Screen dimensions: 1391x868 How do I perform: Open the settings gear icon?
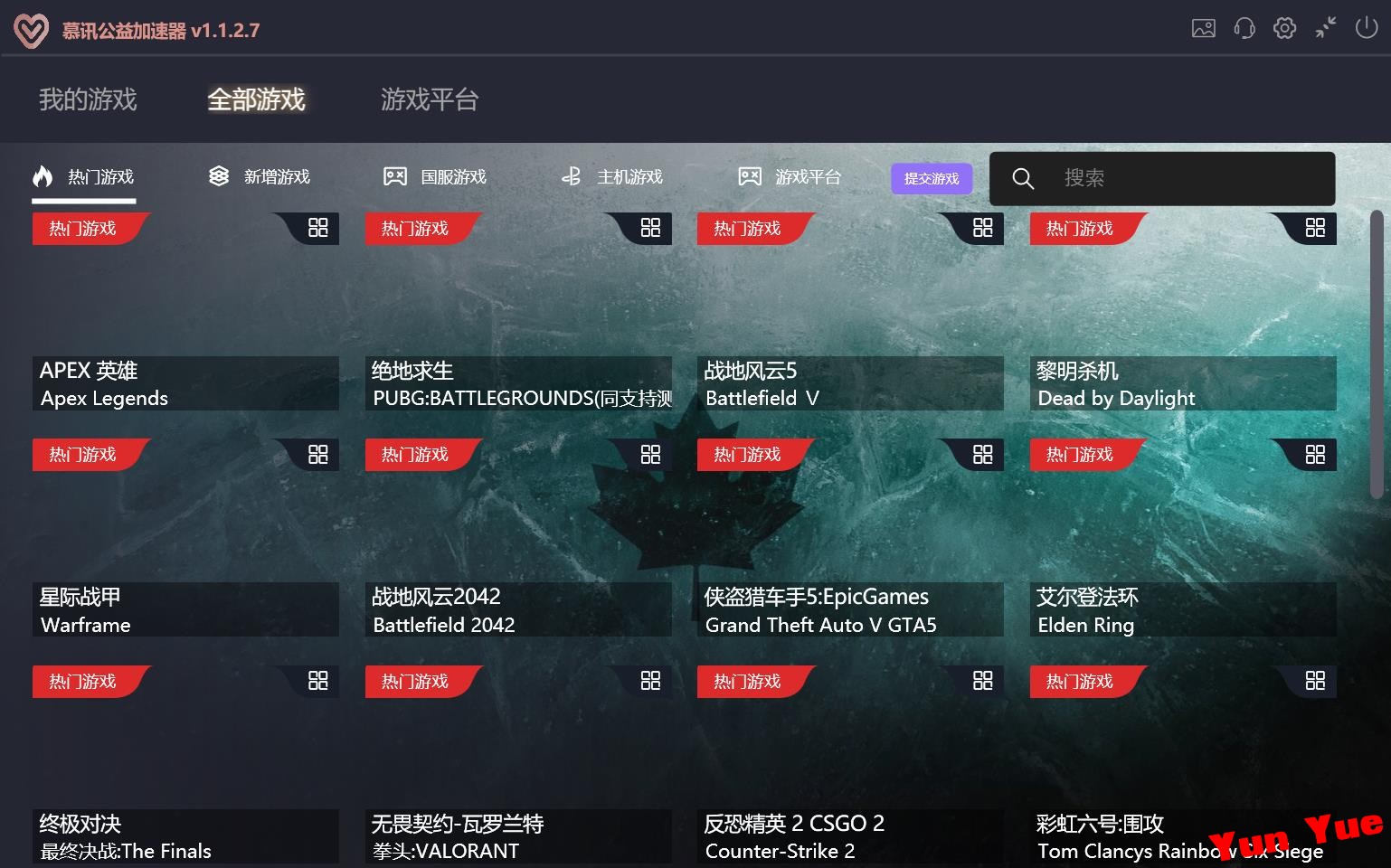[x=1284, y=28]
